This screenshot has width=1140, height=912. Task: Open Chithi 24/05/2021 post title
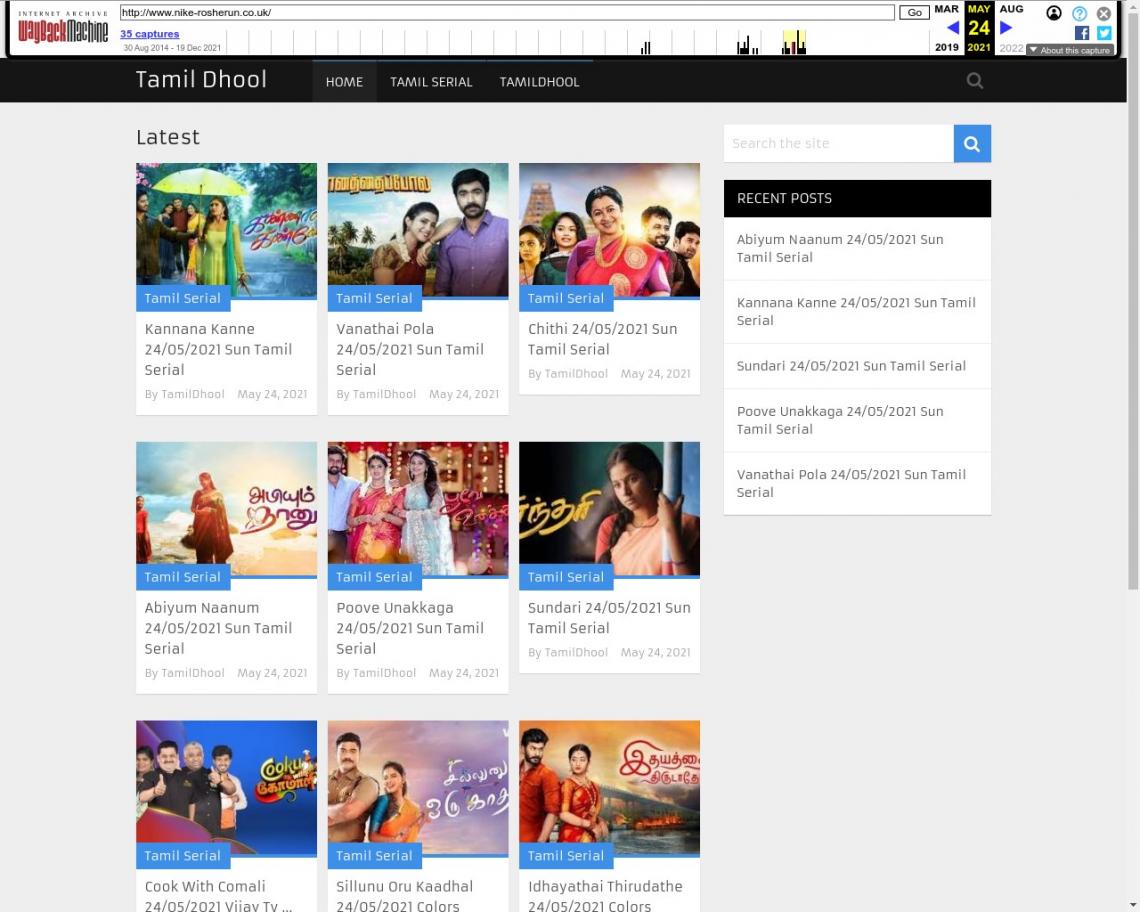tap(603, 339)
